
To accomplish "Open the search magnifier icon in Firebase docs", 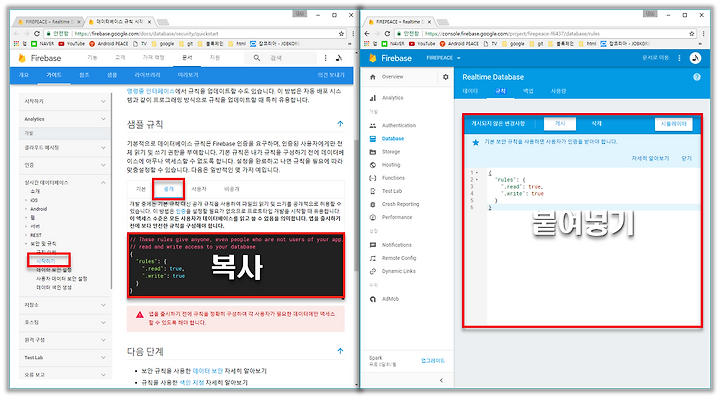I will (257, 58).
